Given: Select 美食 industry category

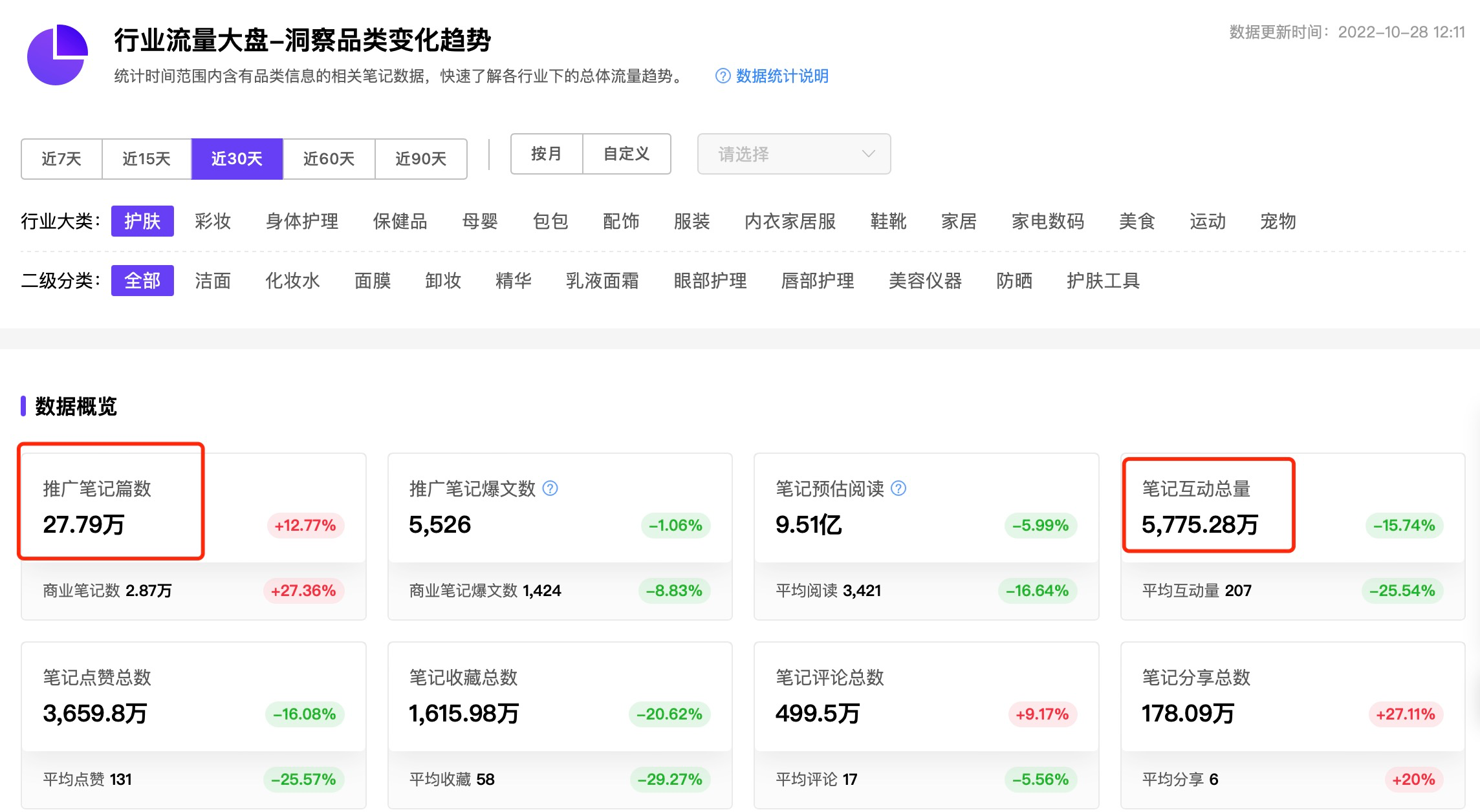Looking at the screenshot, I should 1137,221.
